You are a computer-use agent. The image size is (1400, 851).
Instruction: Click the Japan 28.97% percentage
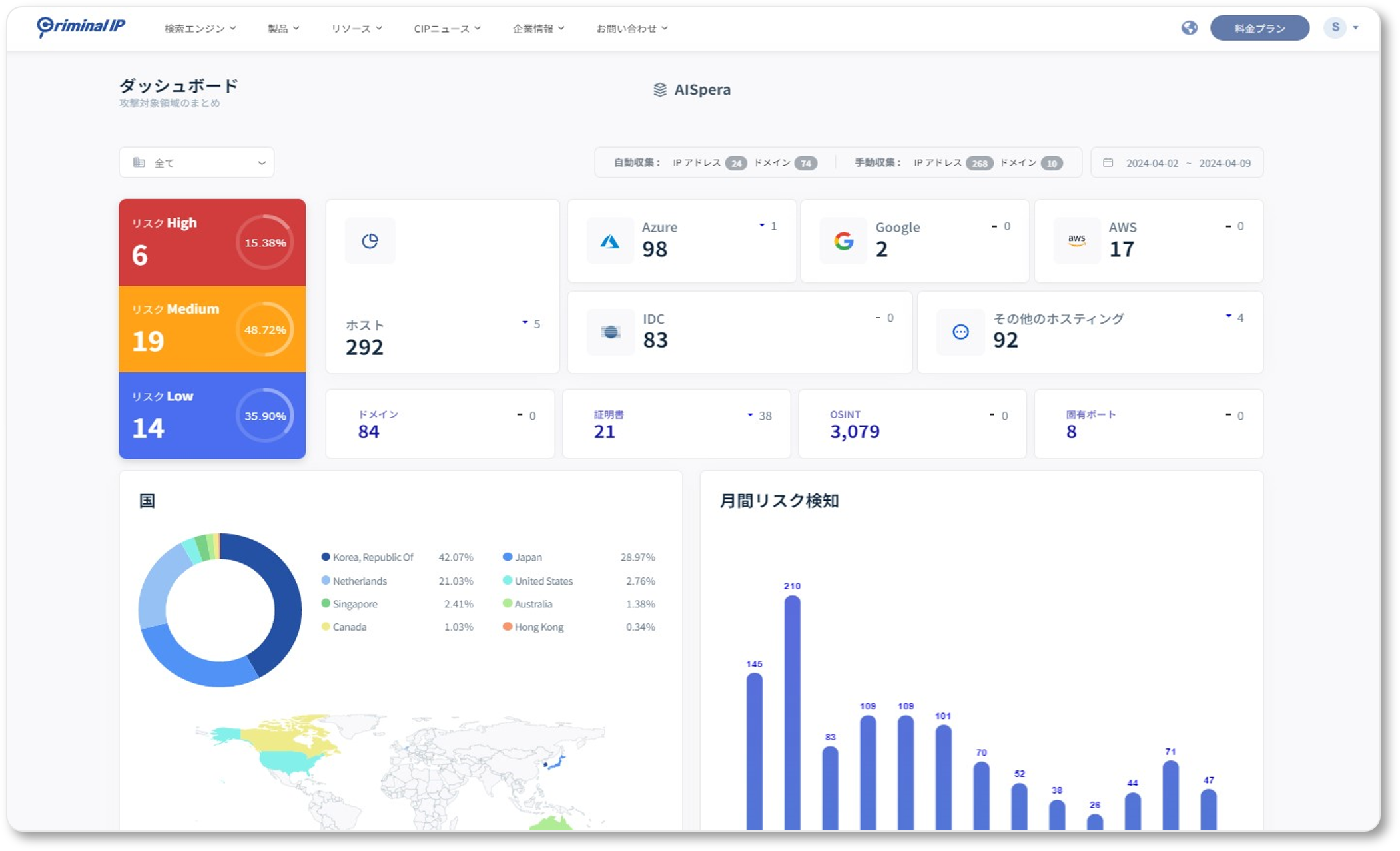(637, 557)
